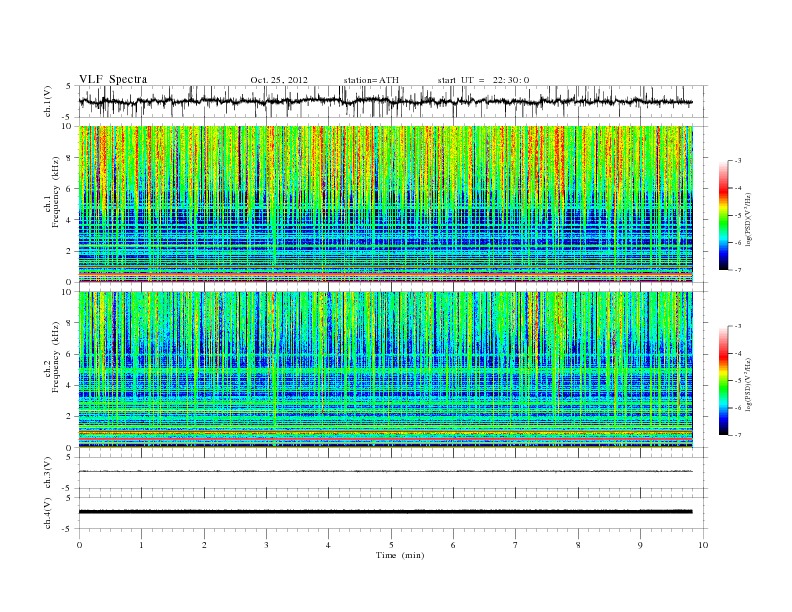The image size is (792, 612).
Task: Click the "ch.3(V)" axis label
Action: tap(48, 473)
